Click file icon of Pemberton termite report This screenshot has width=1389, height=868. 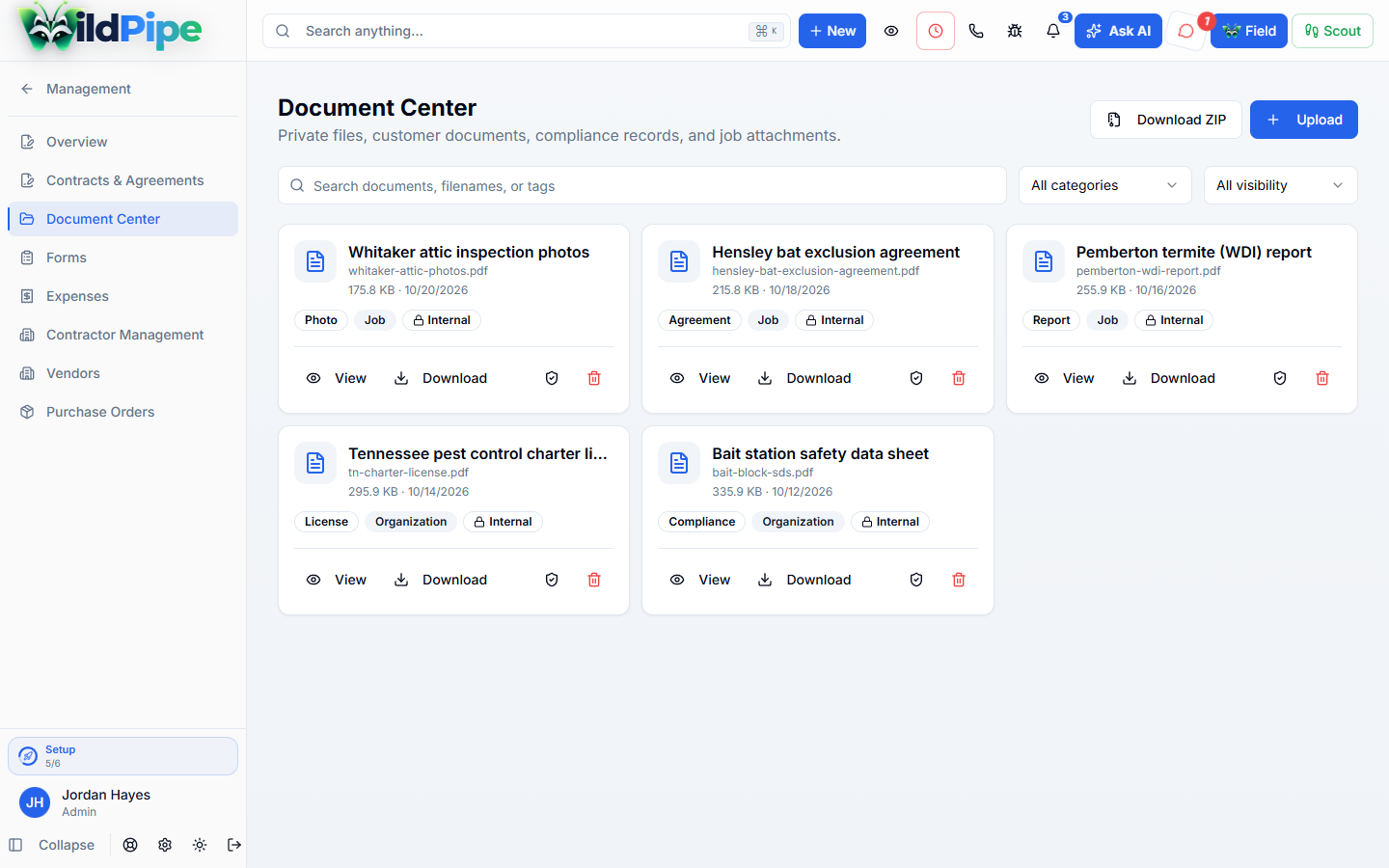(x=1044, y=261)
